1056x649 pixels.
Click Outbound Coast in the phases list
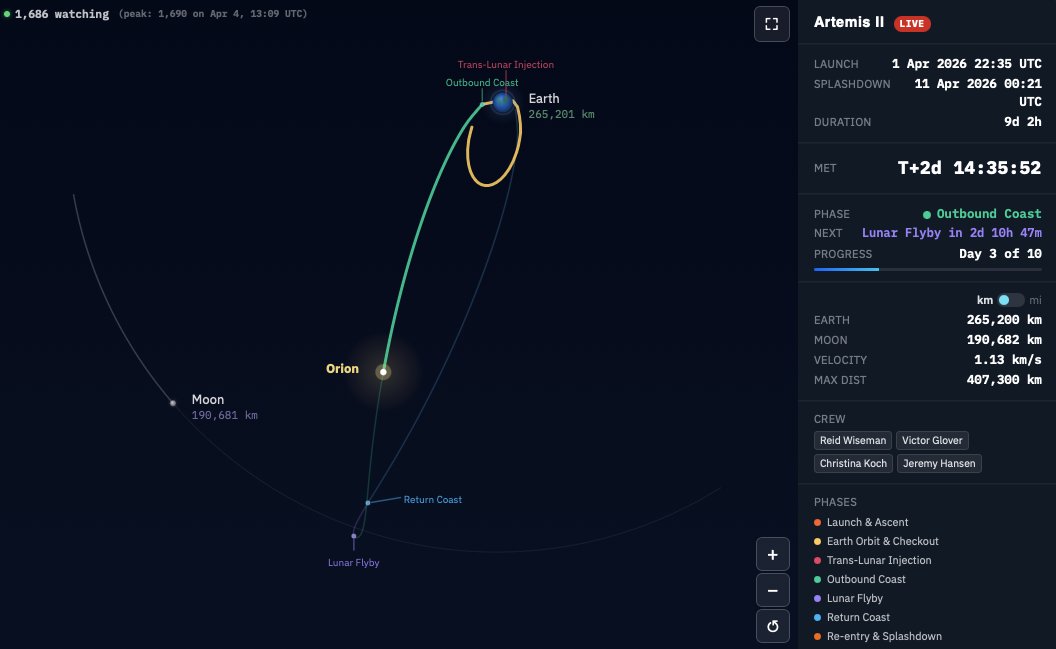pos(859,579)
